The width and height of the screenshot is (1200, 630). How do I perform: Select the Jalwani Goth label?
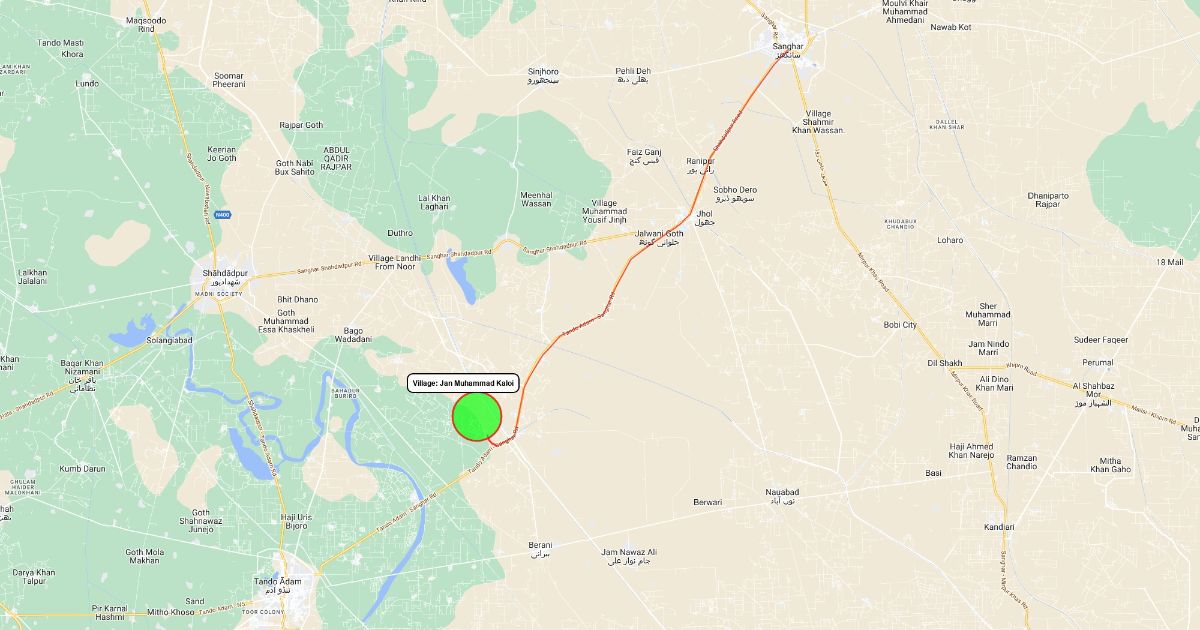point(659,234)
